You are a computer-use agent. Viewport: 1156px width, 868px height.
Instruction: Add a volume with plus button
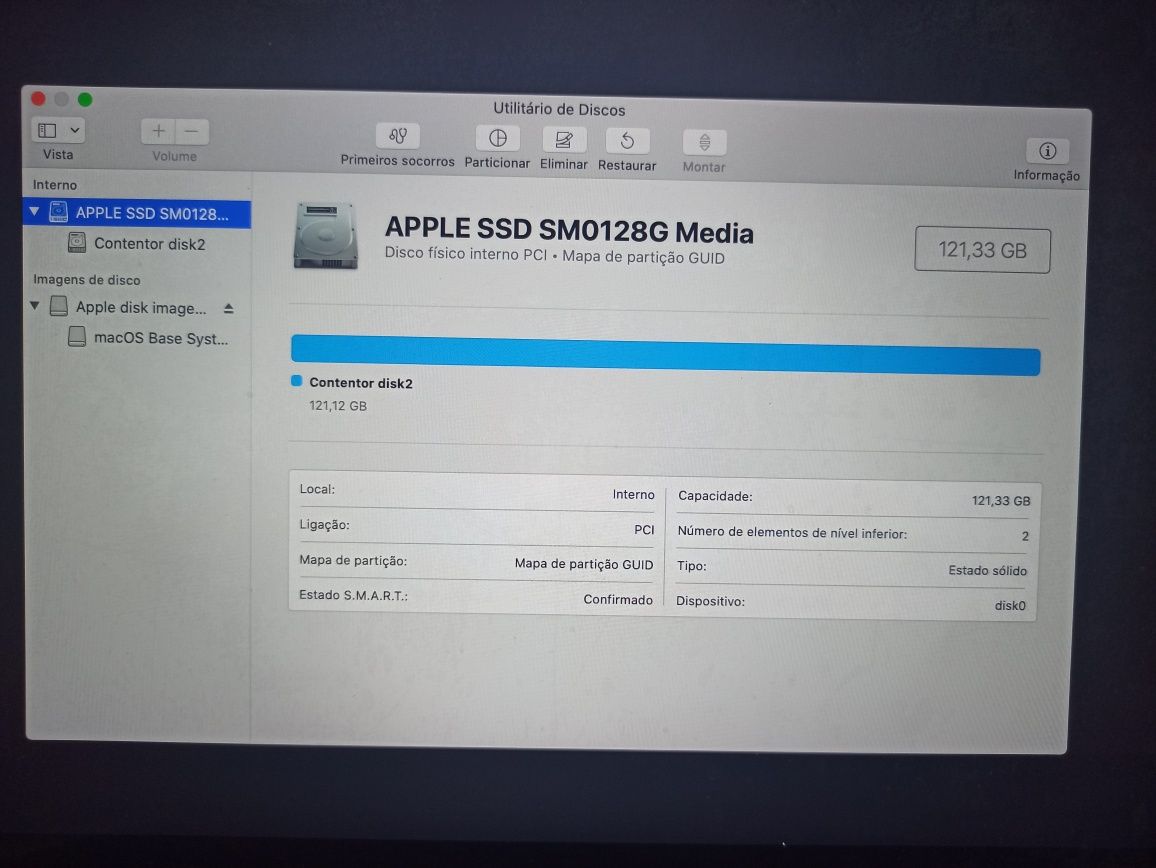click(x=159, y=131)
